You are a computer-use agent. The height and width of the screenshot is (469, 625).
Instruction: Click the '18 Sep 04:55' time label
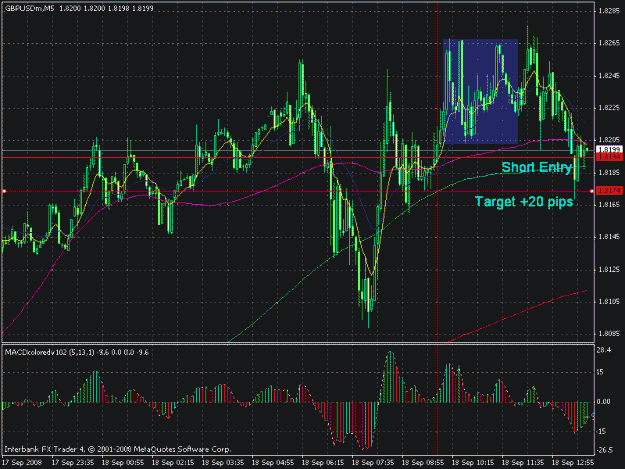click(x=273, y=463)
